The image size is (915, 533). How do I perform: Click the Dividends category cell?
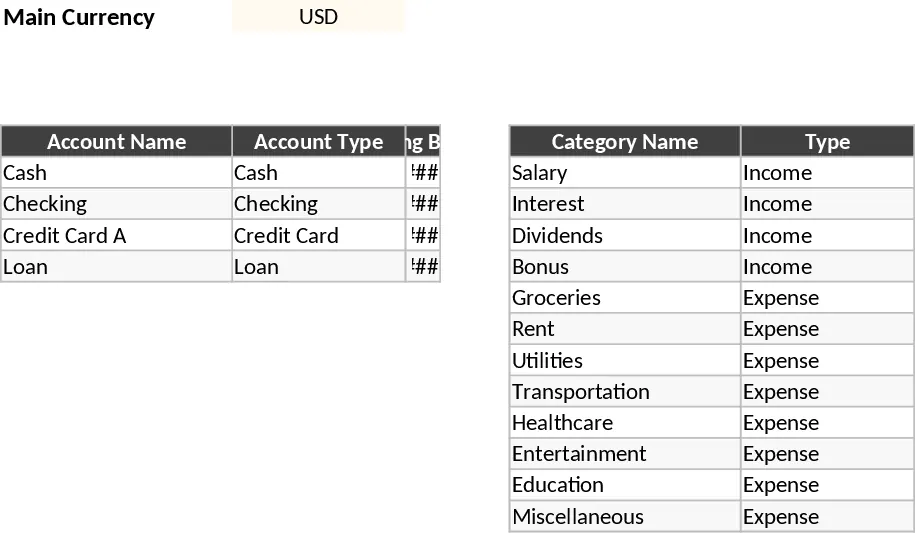click(x=625, y=235)
